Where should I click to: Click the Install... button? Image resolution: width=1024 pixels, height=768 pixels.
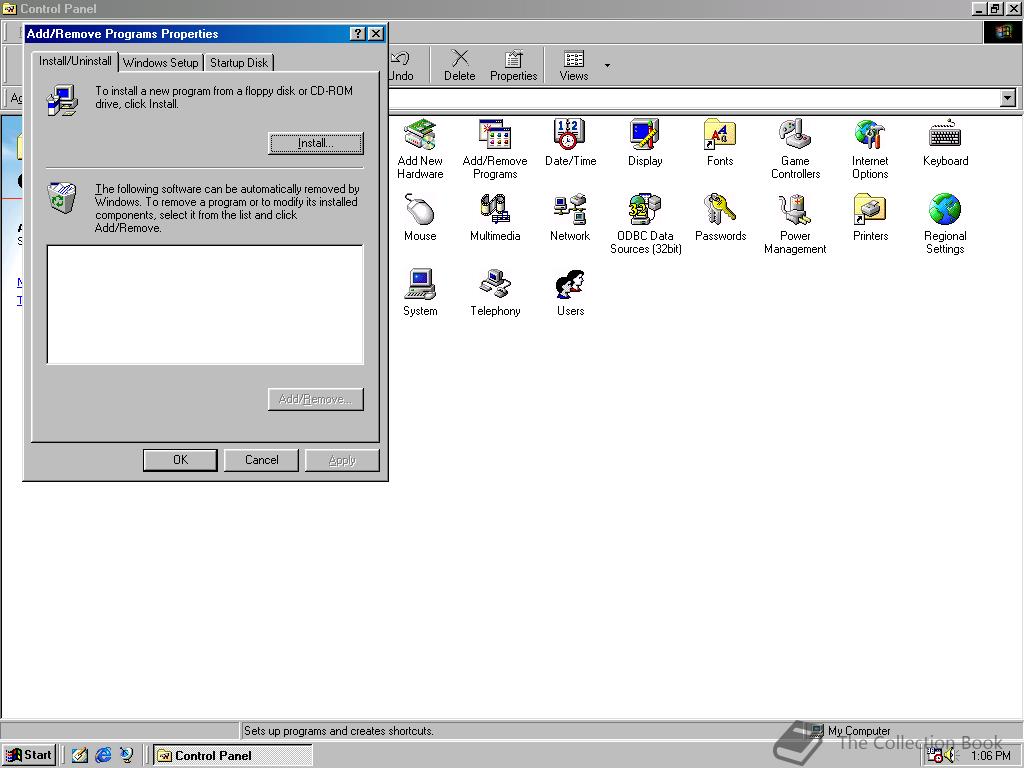(315, 143)
